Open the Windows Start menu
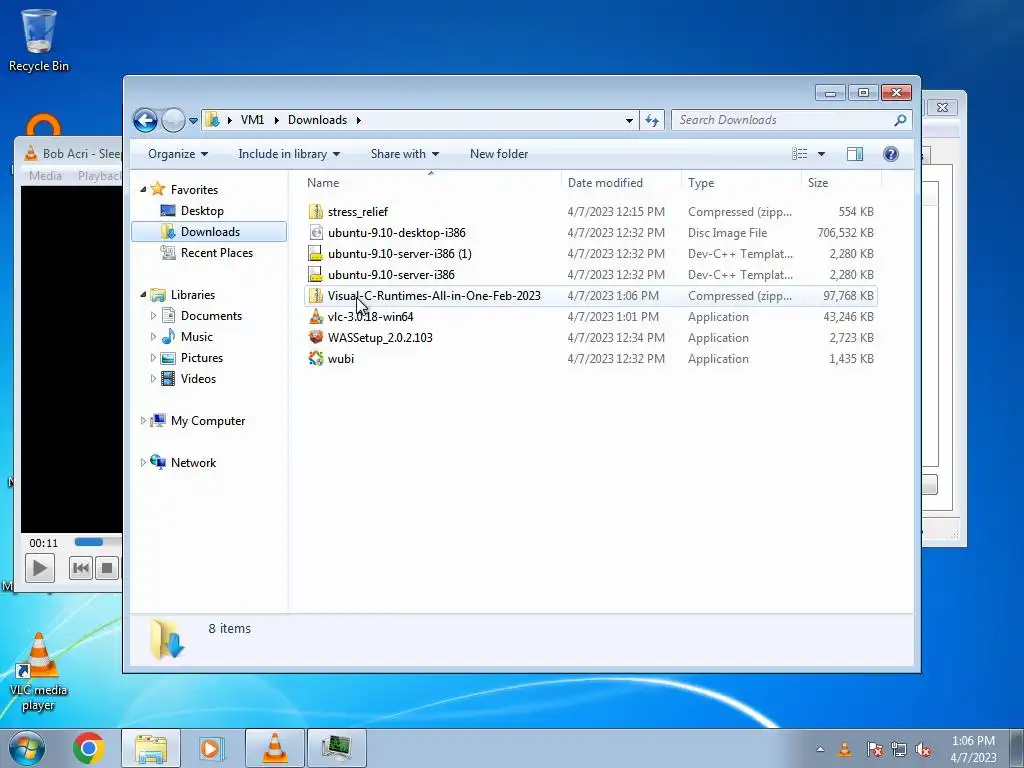 pos(27,748)
